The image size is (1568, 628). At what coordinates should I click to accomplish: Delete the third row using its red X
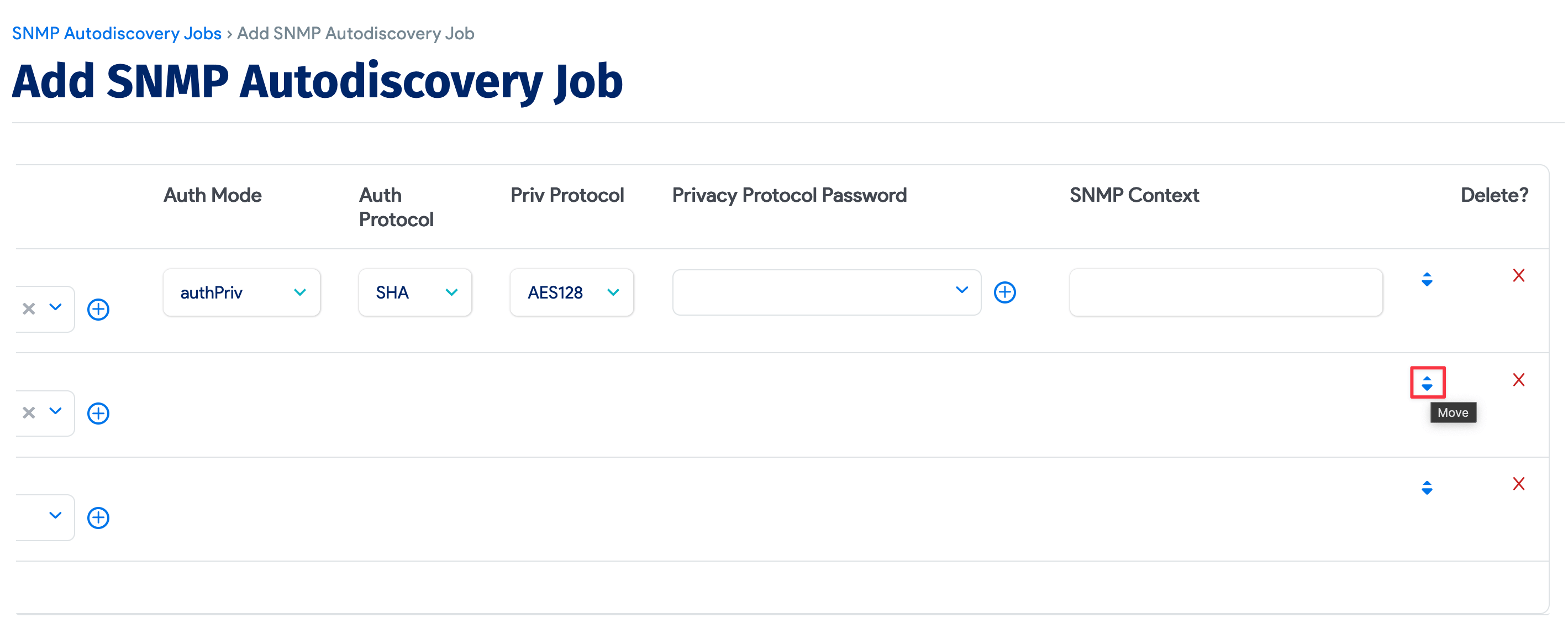[1519, 483]
